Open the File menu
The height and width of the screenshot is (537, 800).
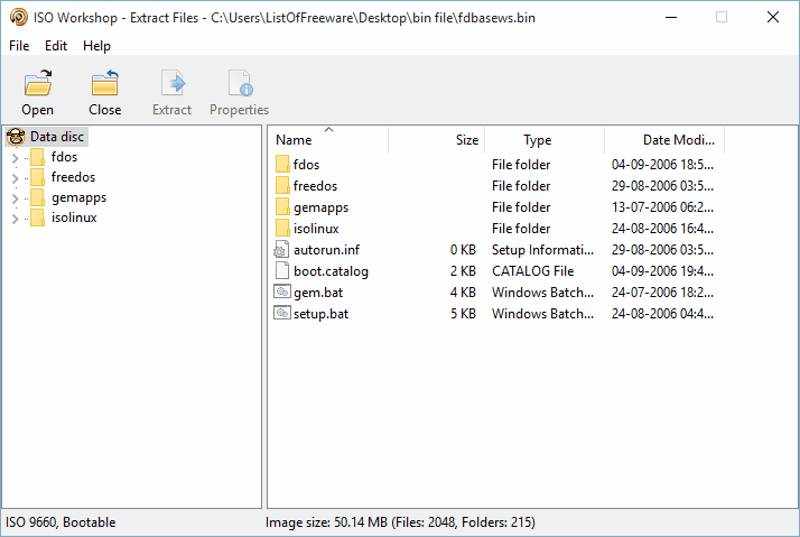[x=19, y=46]
